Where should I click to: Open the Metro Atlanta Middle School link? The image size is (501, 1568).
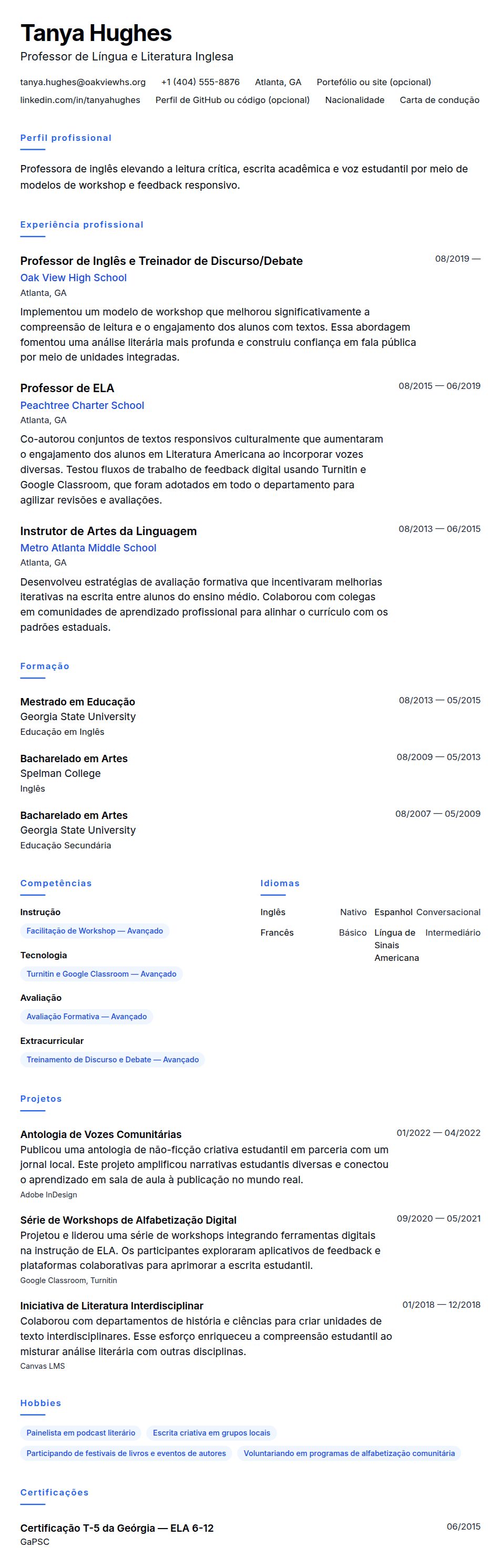point(88,548)
